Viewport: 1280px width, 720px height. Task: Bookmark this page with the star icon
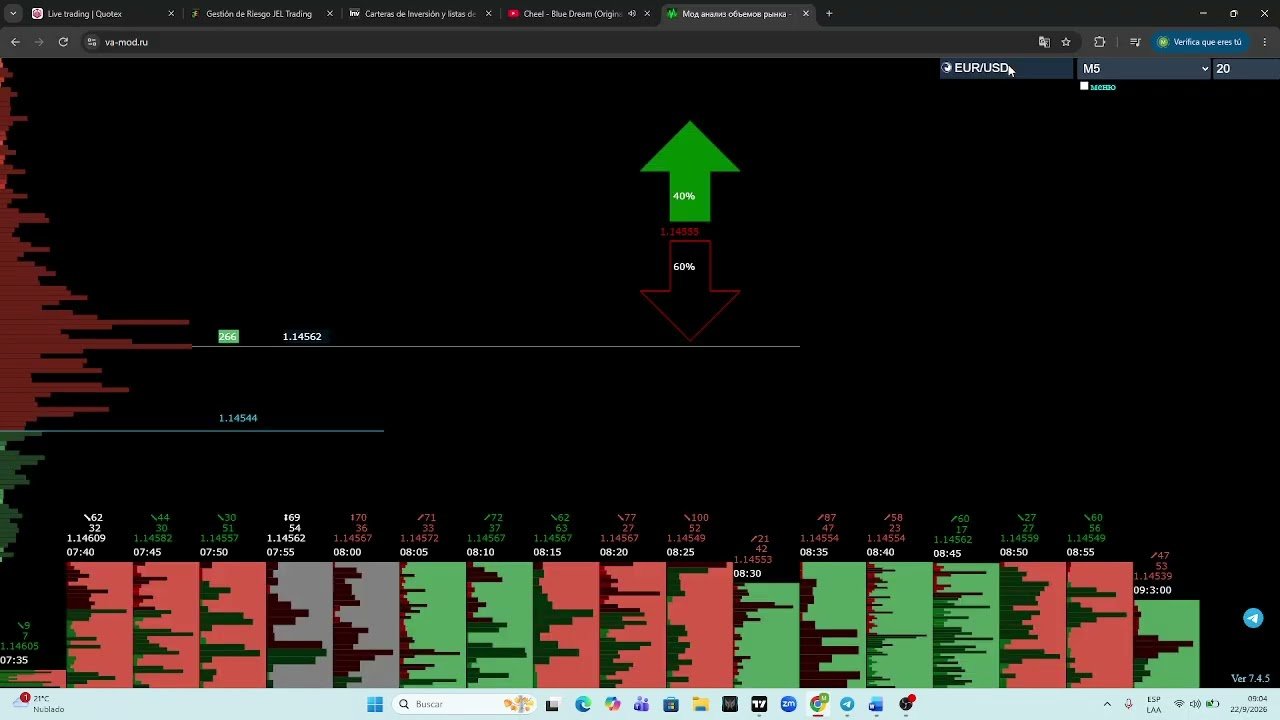1066,42
